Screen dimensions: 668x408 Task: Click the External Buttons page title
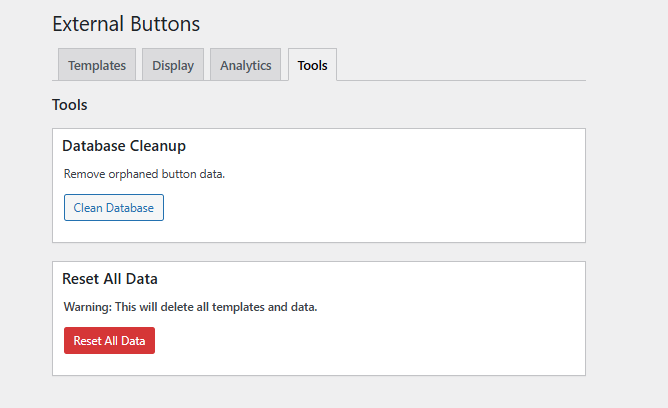pos(126,24)
